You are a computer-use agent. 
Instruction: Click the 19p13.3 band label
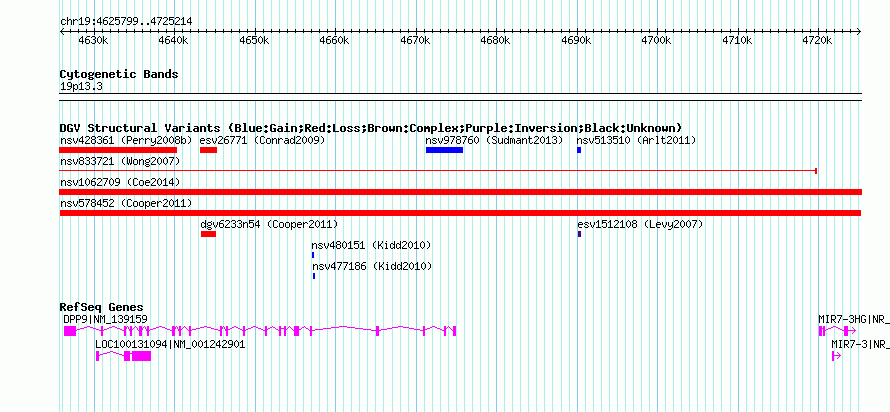(81, 87)
